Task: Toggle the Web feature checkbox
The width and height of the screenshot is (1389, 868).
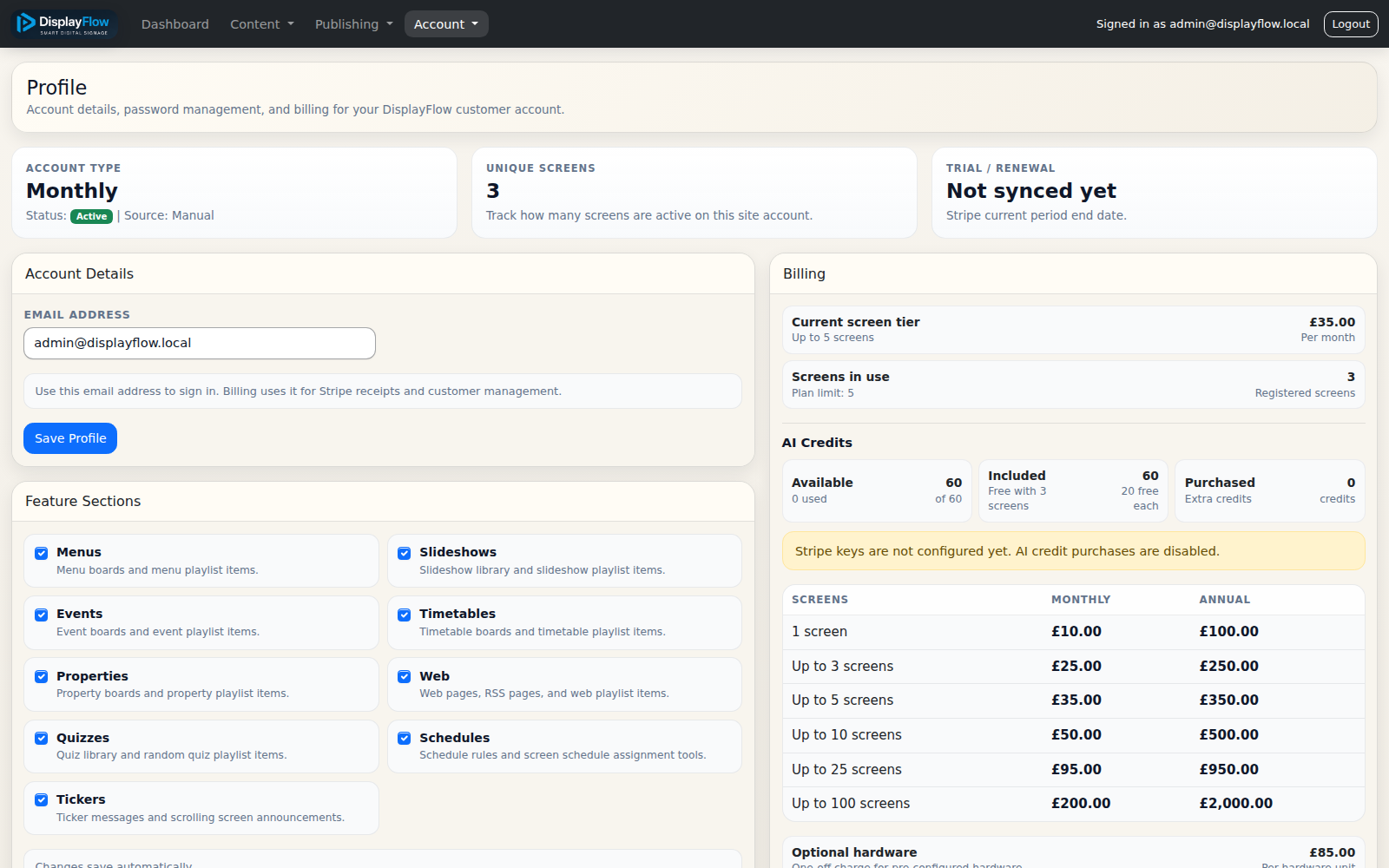Action: (404, 676)
